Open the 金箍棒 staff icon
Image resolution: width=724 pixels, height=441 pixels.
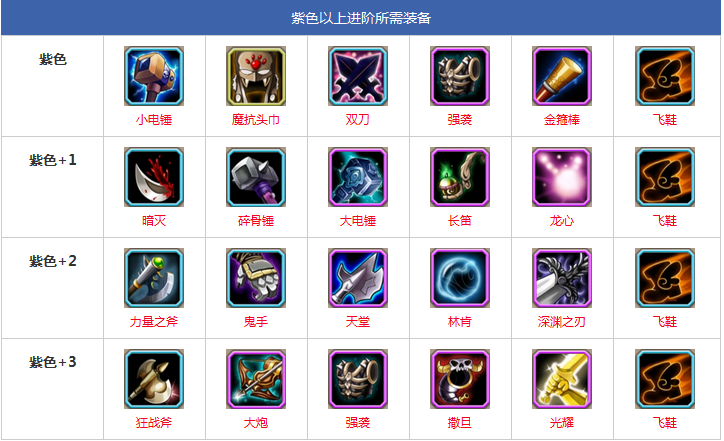click(562, 76)
